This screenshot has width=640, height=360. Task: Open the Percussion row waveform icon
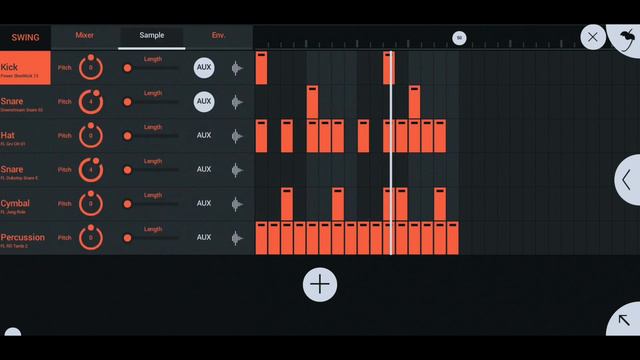tap(237, 238)
